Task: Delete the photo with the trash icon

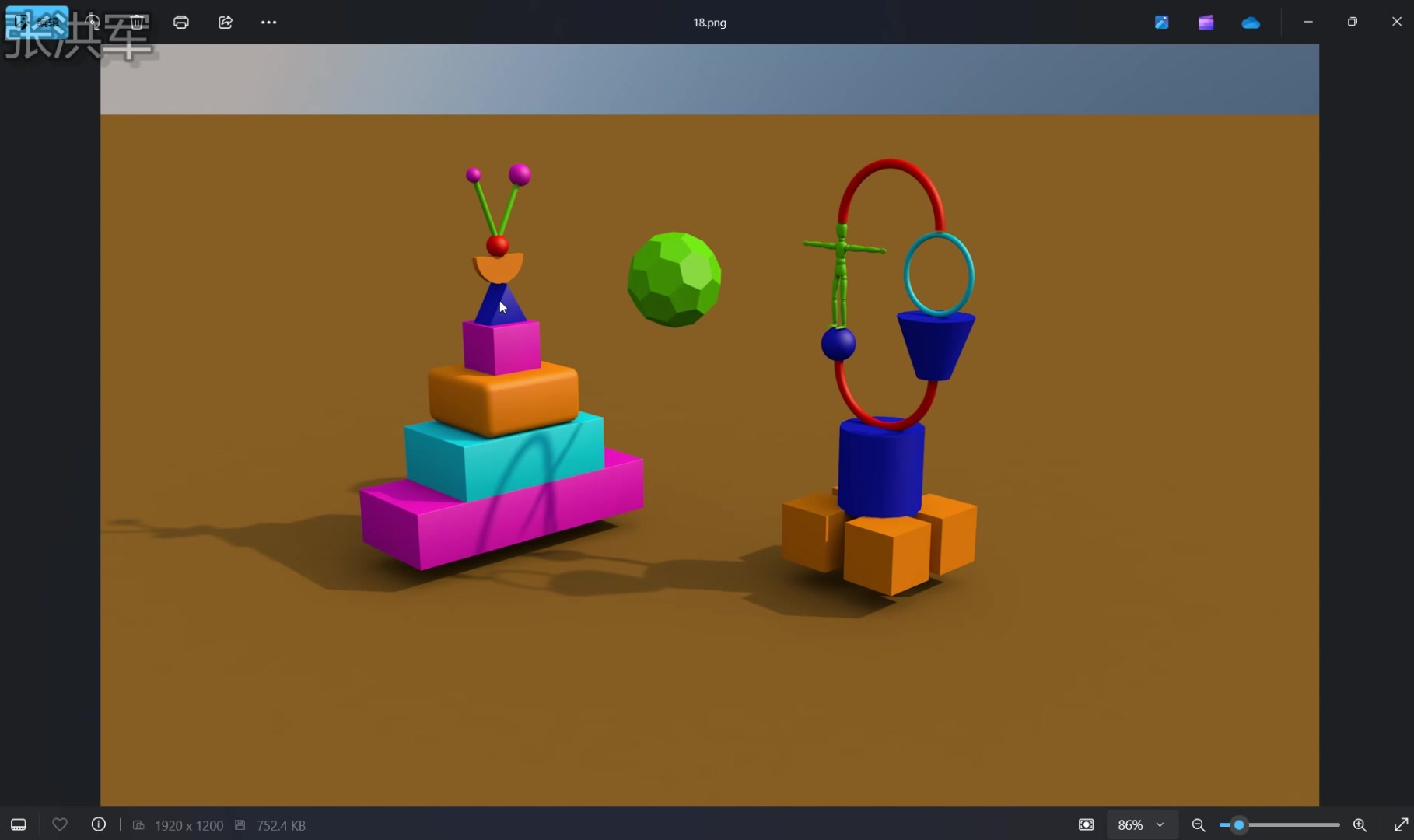Action: [x=137, y=22]
